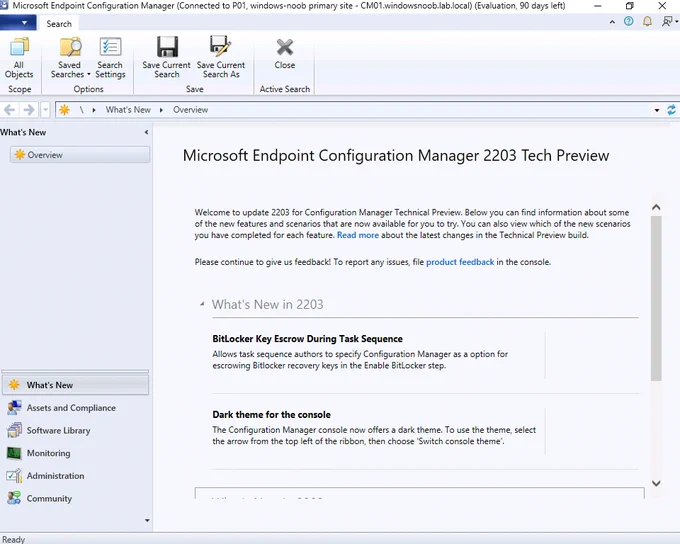Click the Ready status bar text
The width and height of the screenshot is (680, 544).
click(x=13, y=539)
